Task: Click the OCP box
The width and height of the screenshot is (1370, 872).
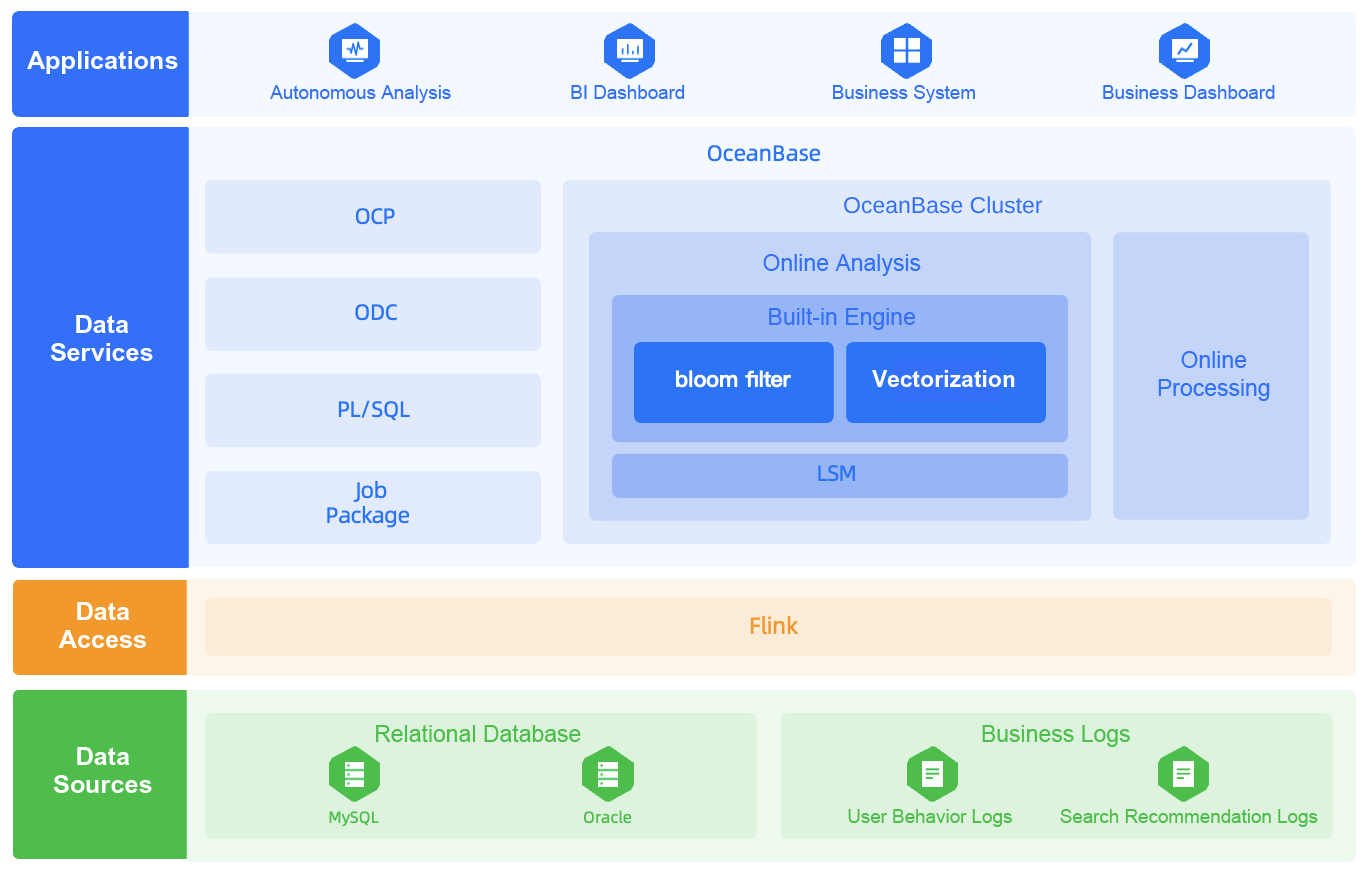Action: 373,217
